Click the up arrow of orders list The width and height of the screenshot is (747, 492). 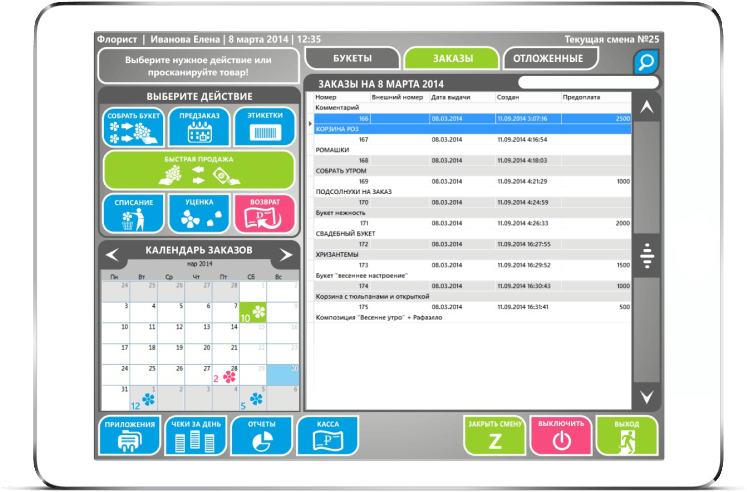click(646, 107)
